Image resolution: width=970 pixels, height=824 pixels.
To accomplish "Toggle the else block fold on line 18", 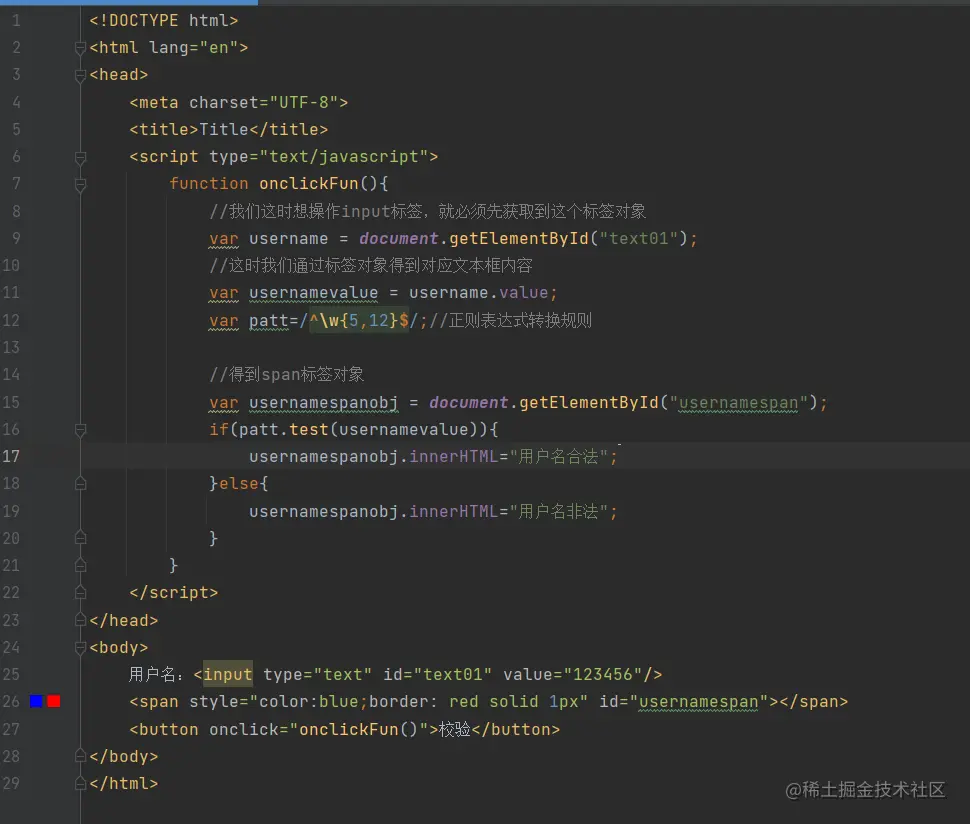I will click(x=80, y=484).
